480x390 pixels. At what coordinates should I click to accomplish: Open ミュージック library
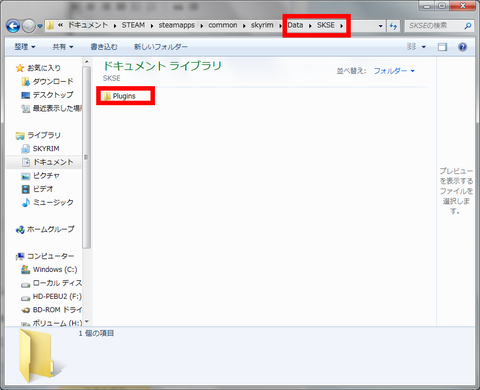[x=53, y=202]
